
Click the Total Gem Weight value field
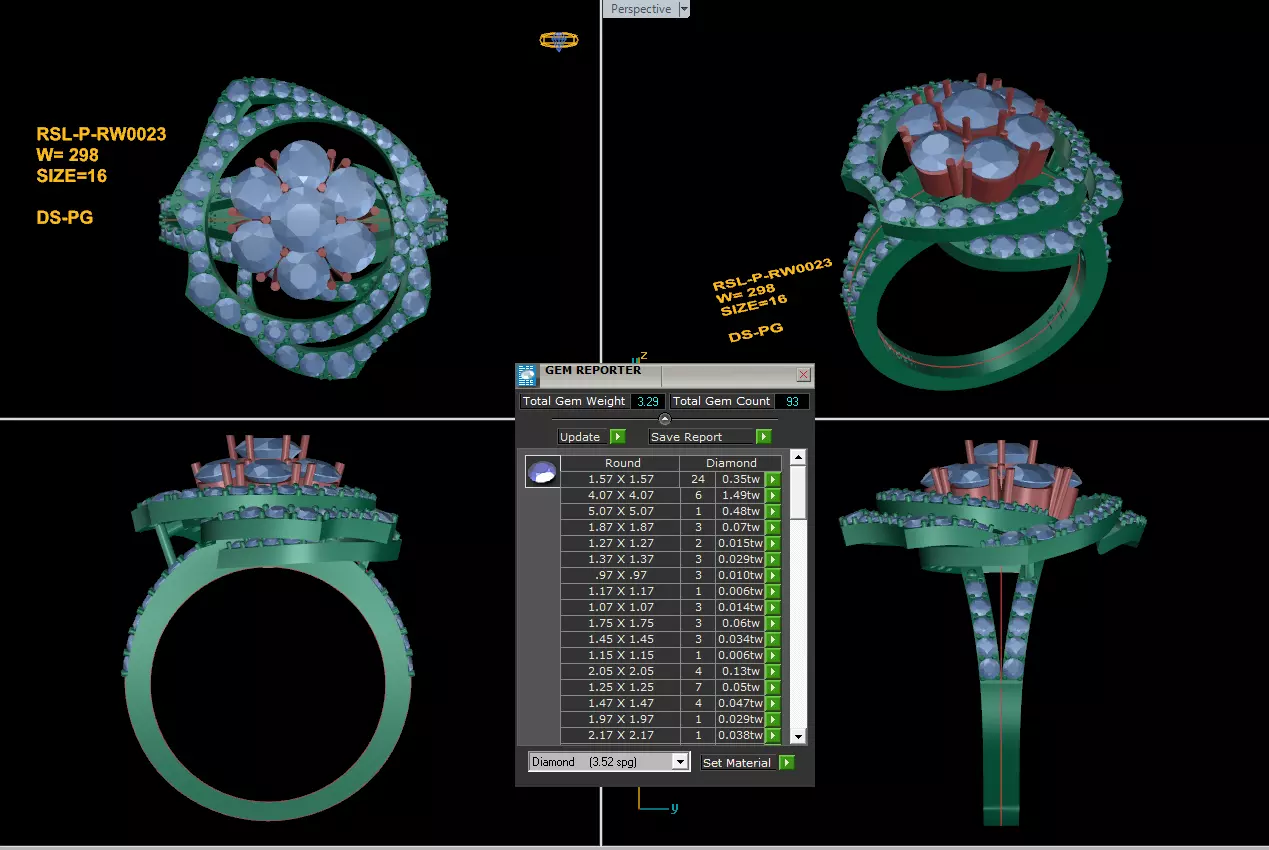tap(647, 401)
